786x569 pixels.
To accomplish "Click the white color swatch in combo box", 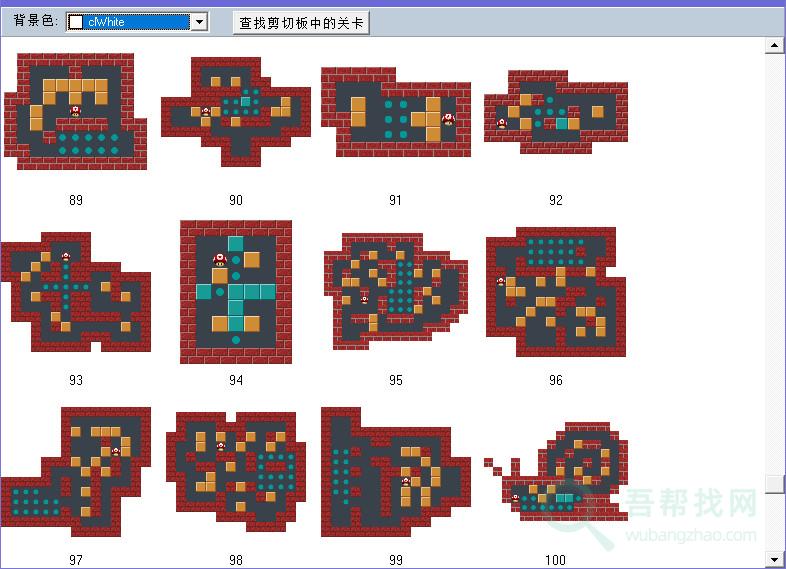I will click(76, 22).
